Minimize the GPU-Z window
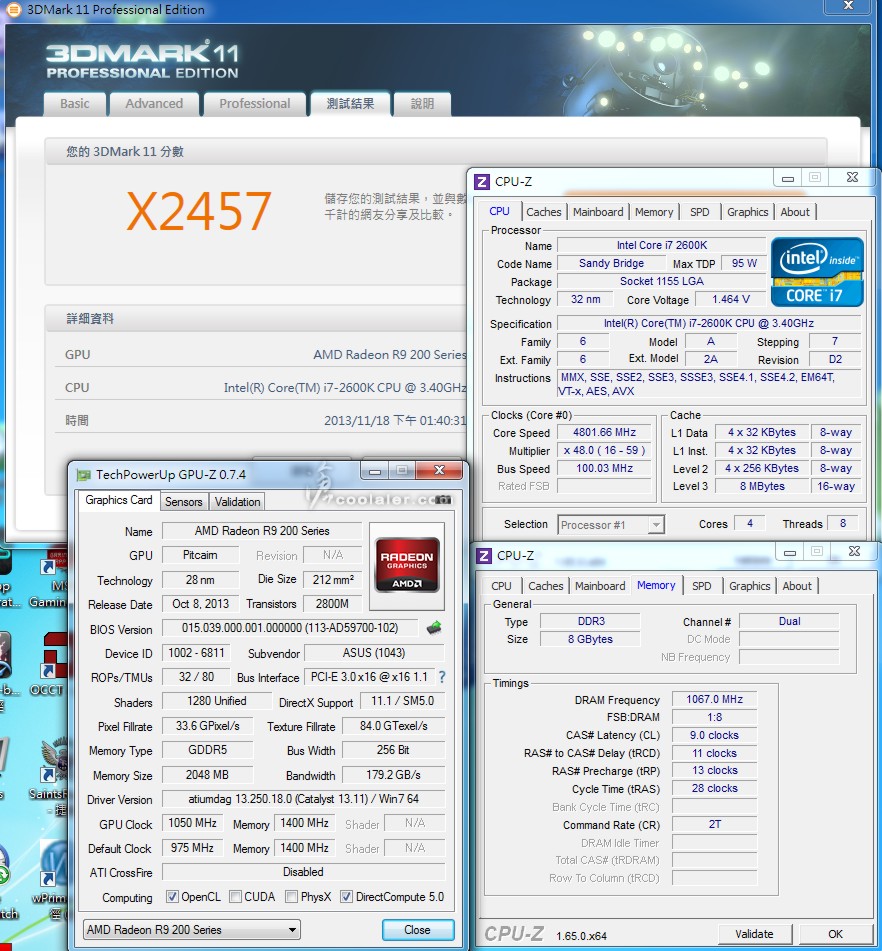This screenshot has height=951, width=882. [x=375, y=471]
